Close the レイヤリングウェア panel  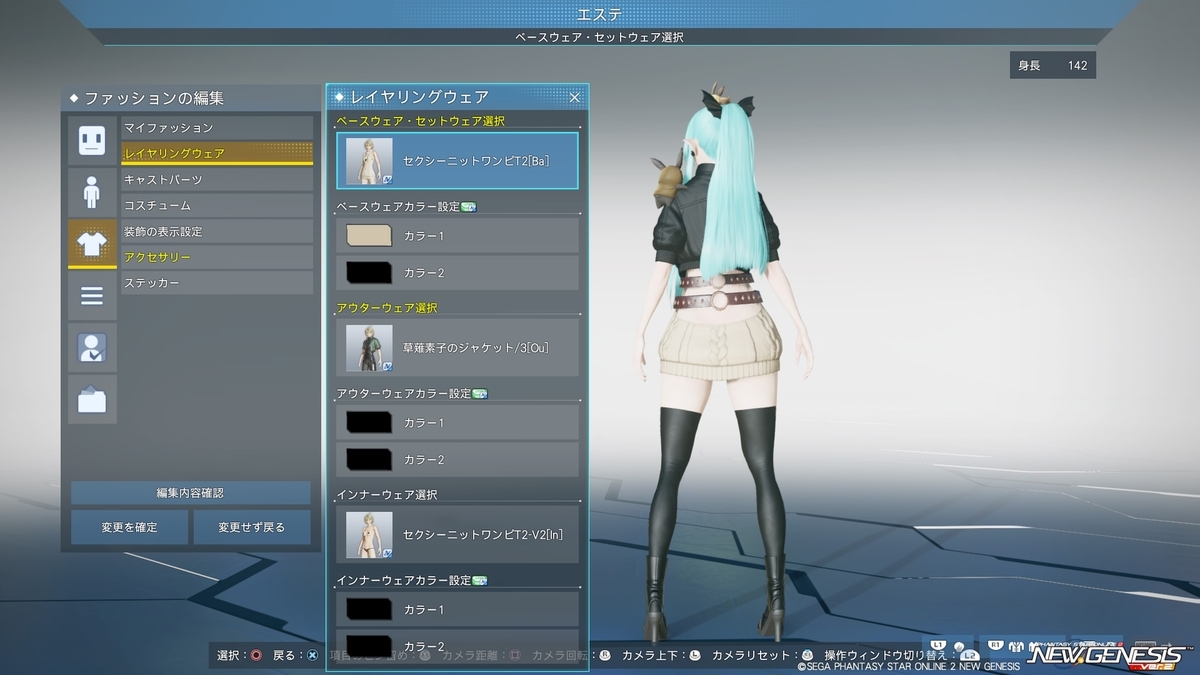tap(575, 97)
